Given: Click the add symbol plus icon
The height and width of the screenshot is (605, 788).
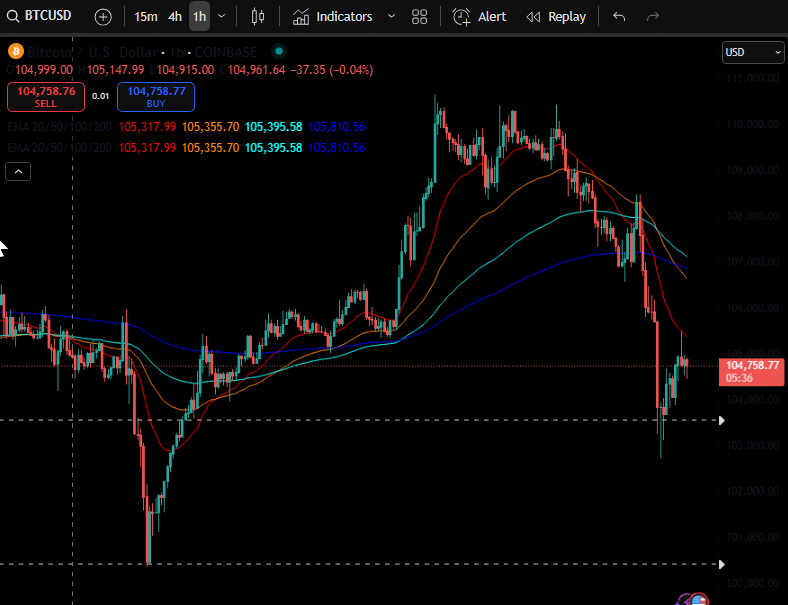Looking at the screenshot, I should click(x=103, y=17).
